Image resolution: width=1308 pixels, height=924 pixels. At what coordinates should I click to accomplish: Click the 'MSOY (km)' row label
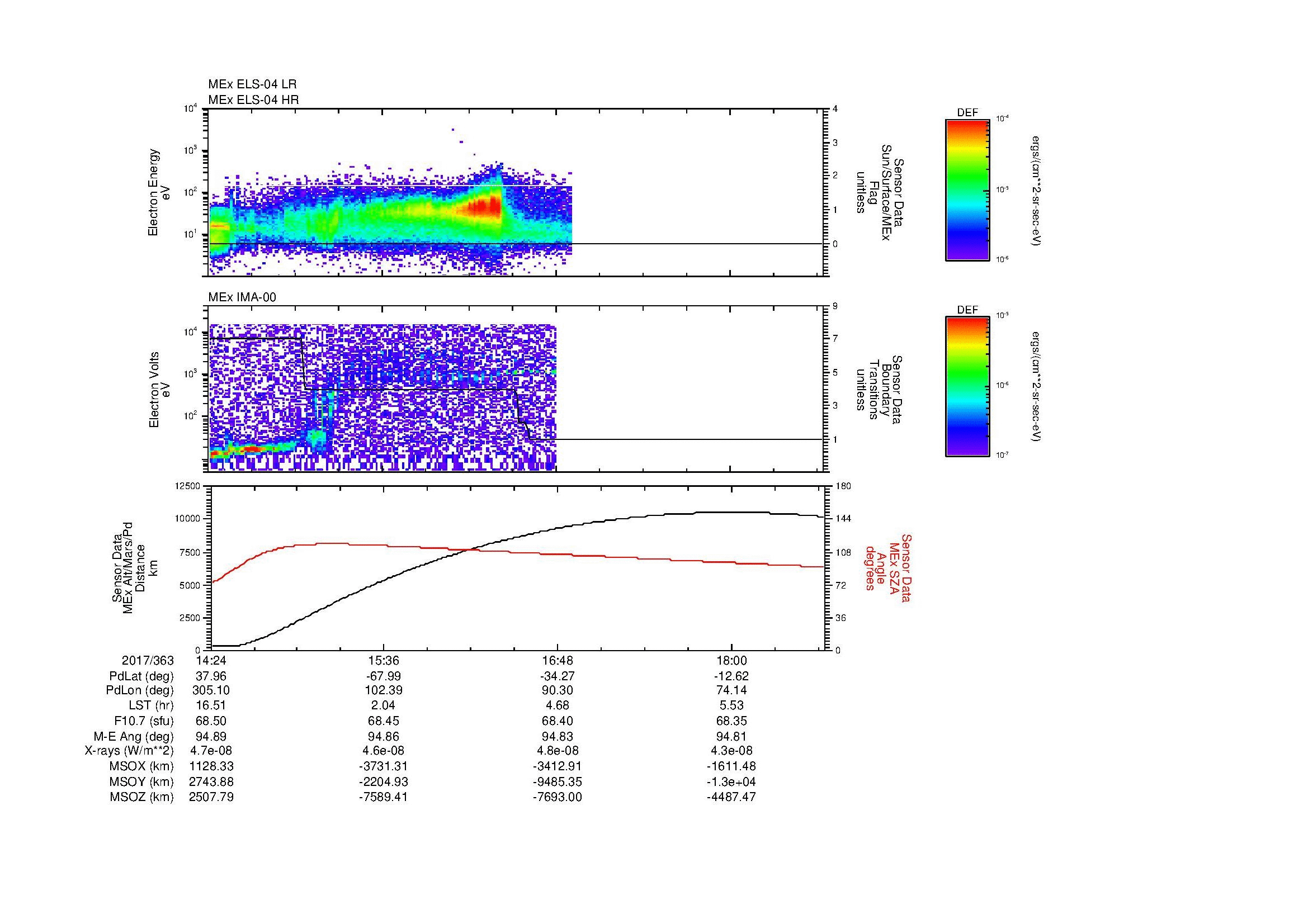coord(142,781)
